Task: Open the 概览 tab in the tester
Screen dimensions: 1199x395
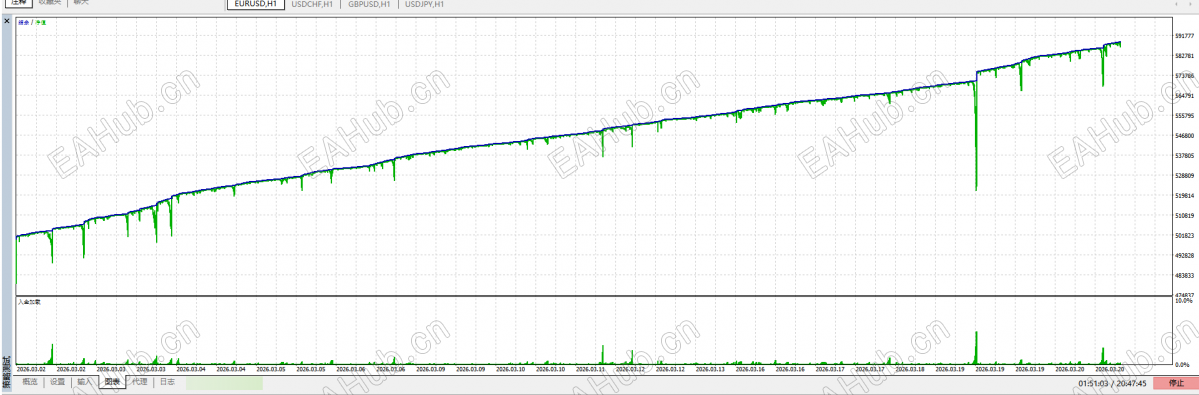Action: pyautogui.click(x=30, y=381)
